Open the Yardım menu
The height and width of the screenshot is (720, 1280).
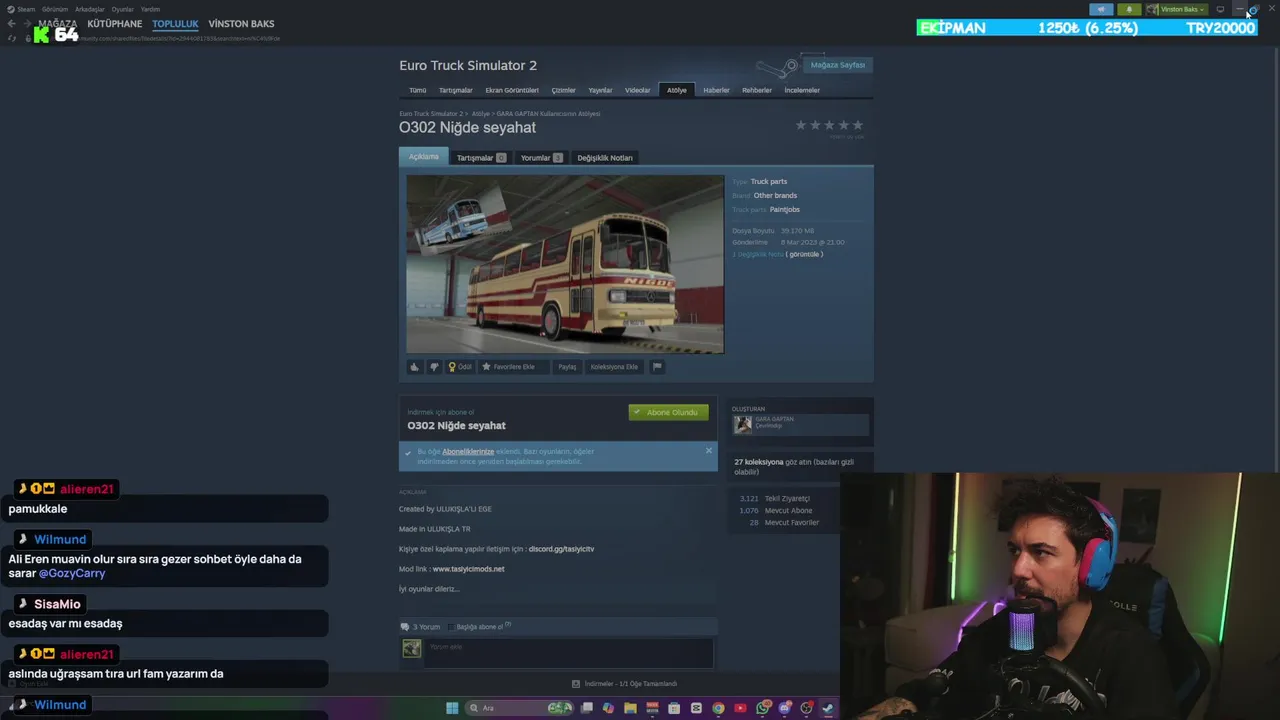click(x=150, y=9)
